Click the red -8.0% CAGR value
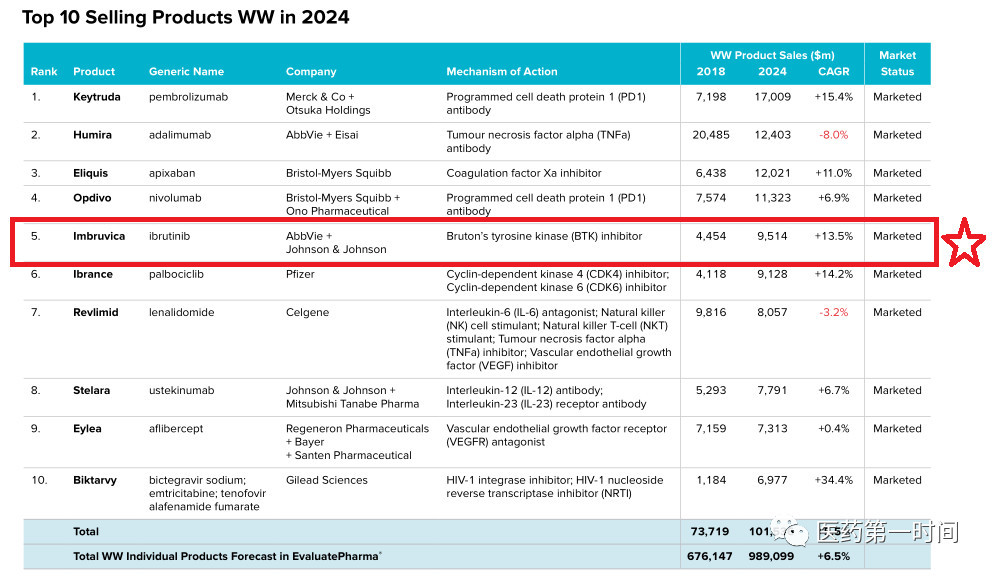 tap(833, 135)
